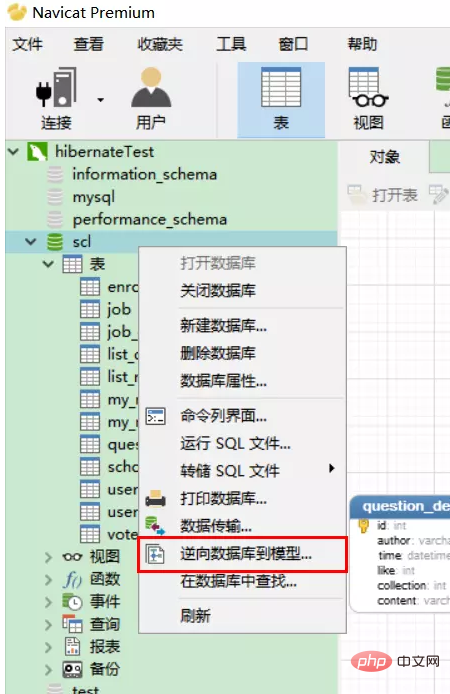
Task: Click the key icon beside id field
Action: pyautogui.click(x=364, y=525)
